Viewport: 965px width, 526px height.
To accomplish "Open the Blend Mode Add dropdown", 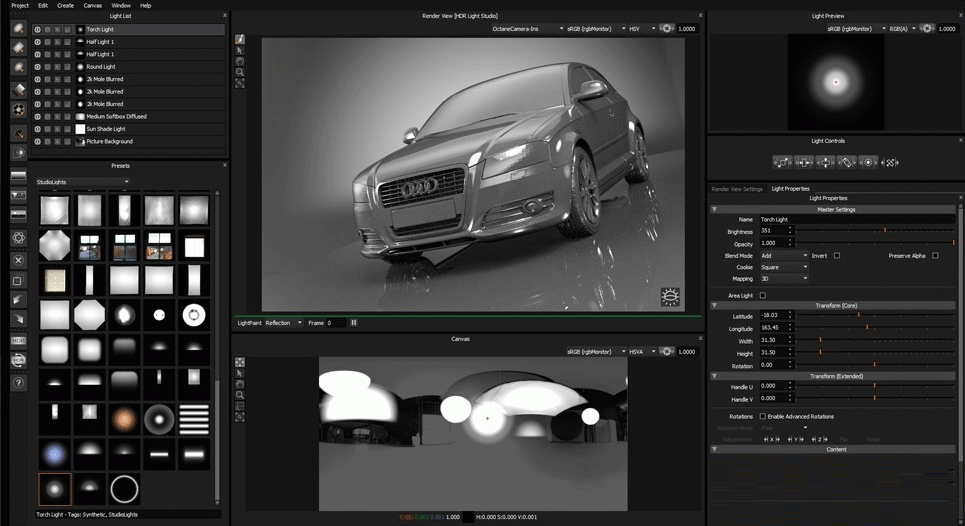I will pyautogui.click(x=783, y=255).
